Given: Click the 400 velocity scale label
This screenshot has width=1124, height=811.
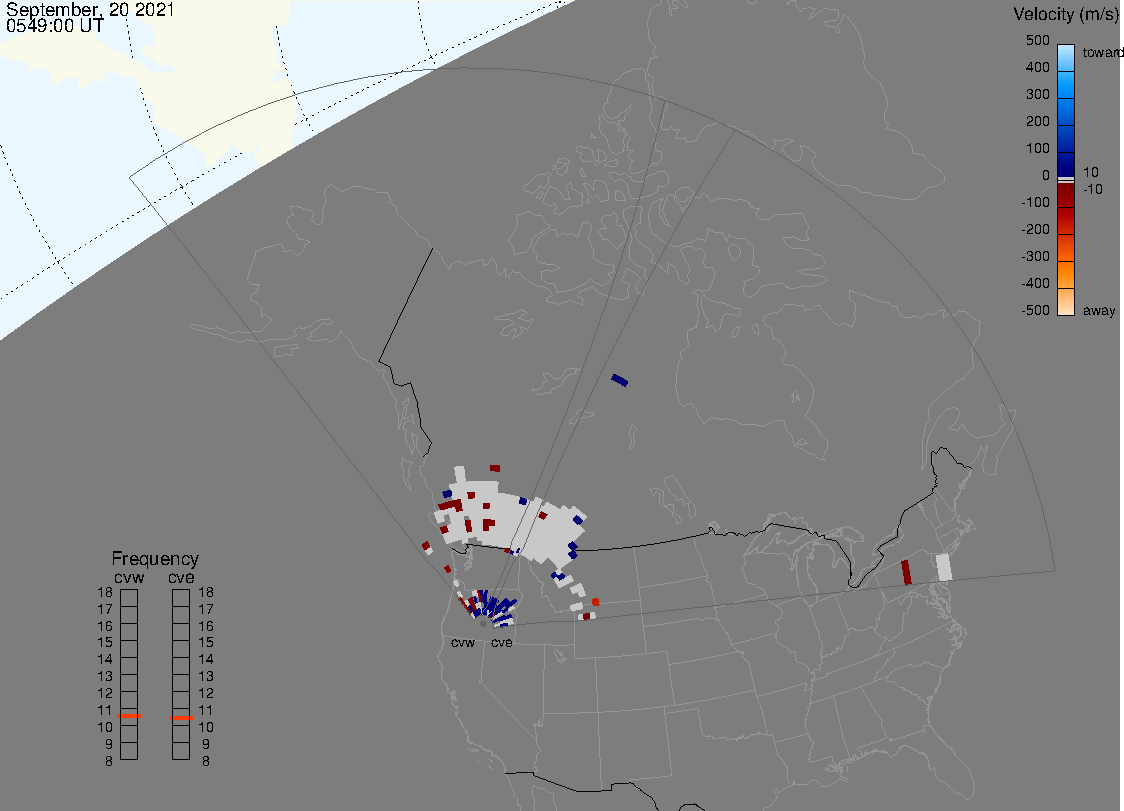Looking at the screenshot, I should coord(1037,67).
